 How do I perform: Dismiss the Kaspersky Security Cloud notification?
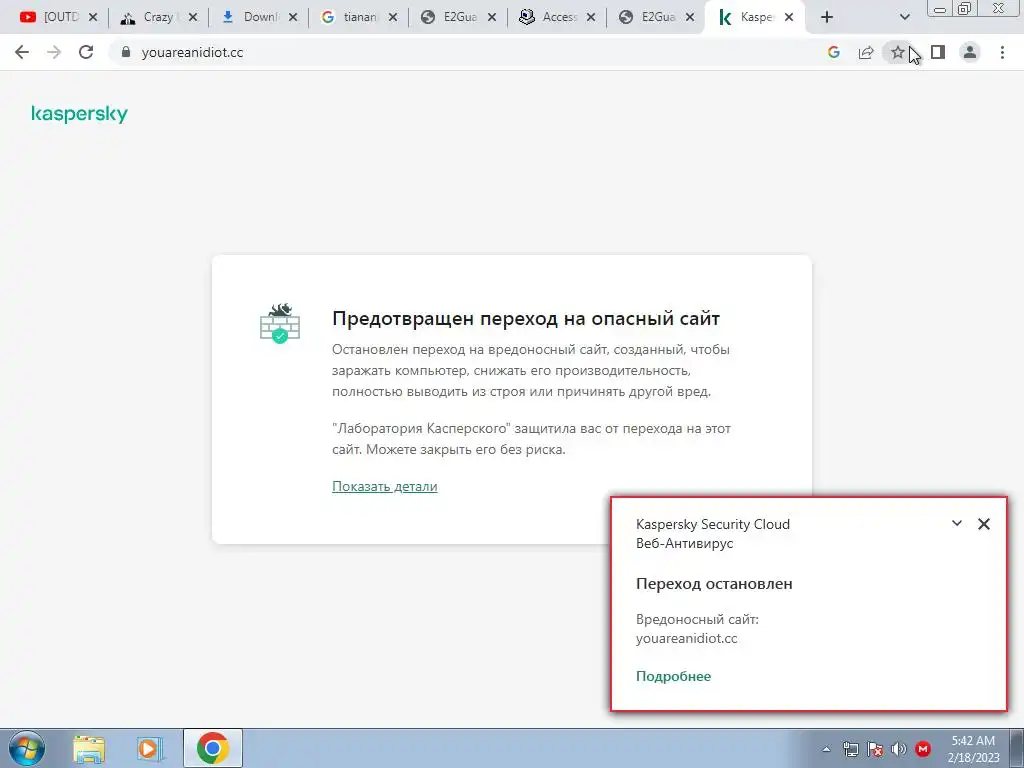[984, 524]
